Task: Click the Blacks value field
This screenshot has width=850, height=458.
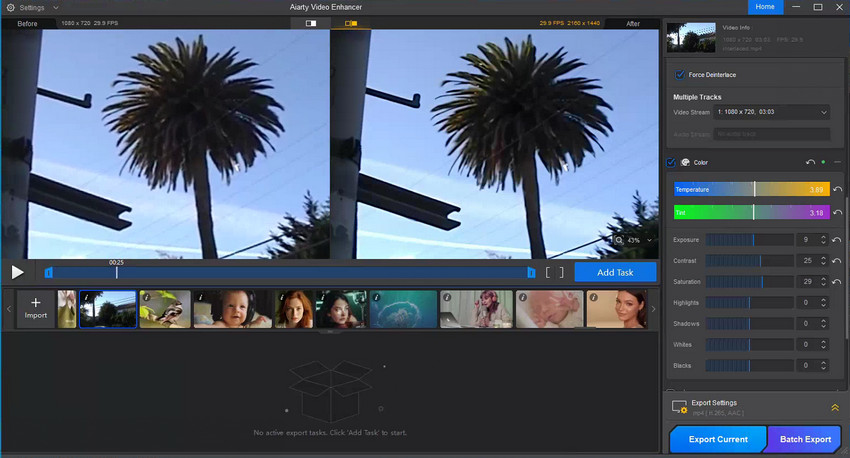Action: click(807, 366)
